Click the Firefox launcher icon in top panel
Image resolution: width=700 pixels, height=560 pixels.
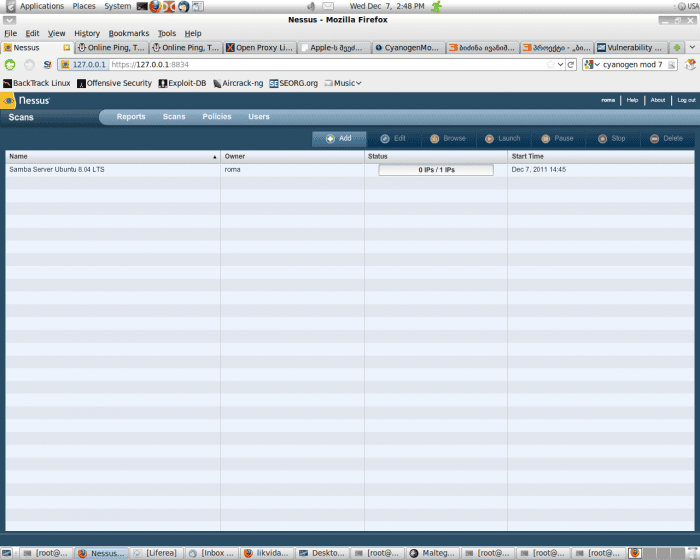(155, 6)
